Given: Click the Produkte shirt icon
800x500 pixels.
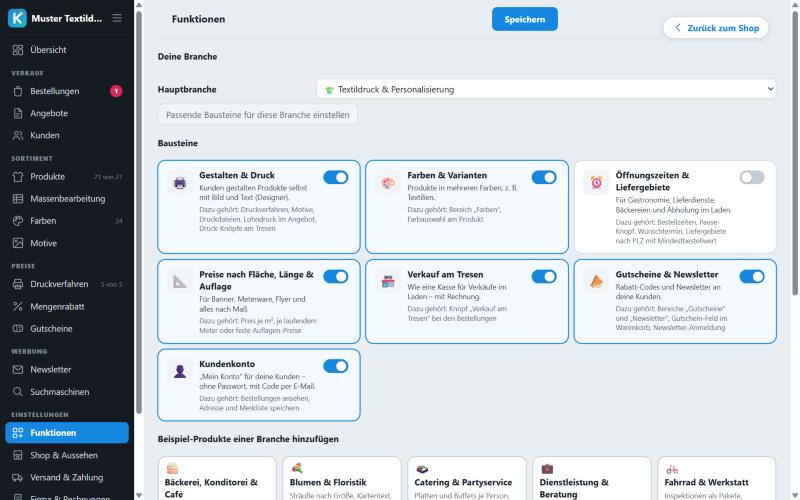Looking at the screenshot, I should tap(18, 177).
